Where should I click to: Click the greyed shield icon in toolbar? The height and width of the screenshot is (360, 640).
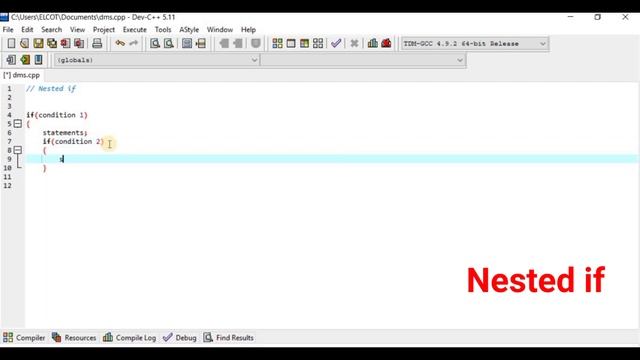pyautogui.click(x=256, y=43)
